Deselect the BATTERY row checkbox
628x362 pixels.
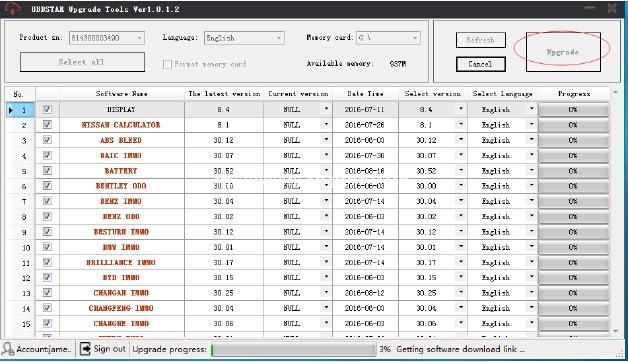[47, 171]
